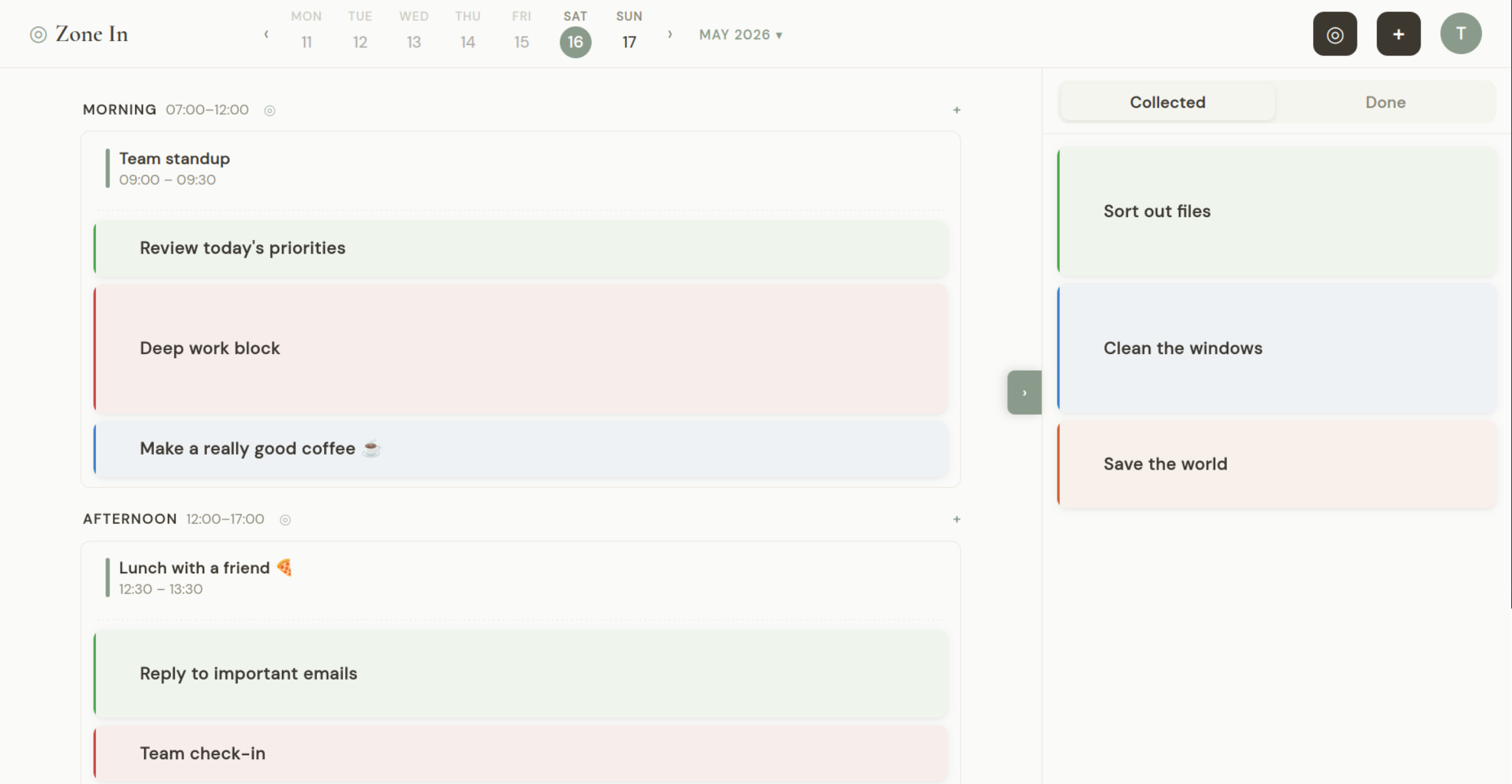Select Wednesday 13 in the week bar

(x=414, y=31)
